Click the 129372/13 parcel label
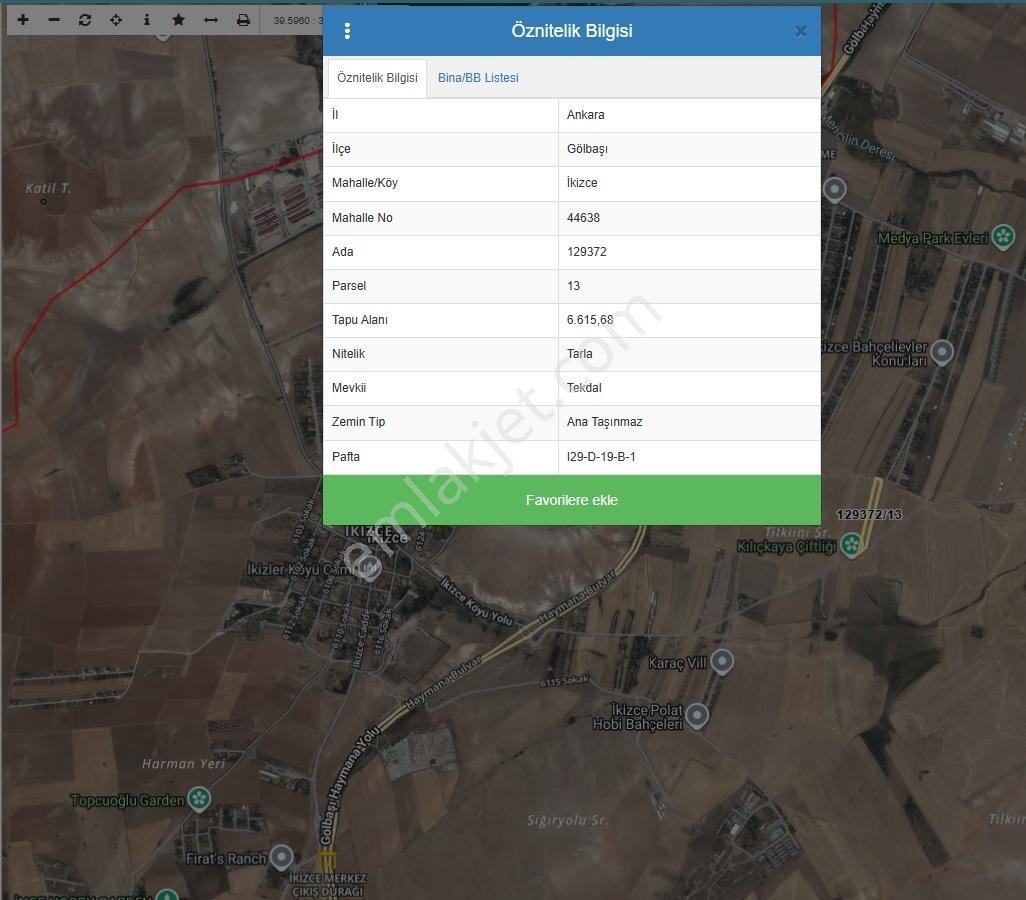The image size is (1026, 900). 869,514
